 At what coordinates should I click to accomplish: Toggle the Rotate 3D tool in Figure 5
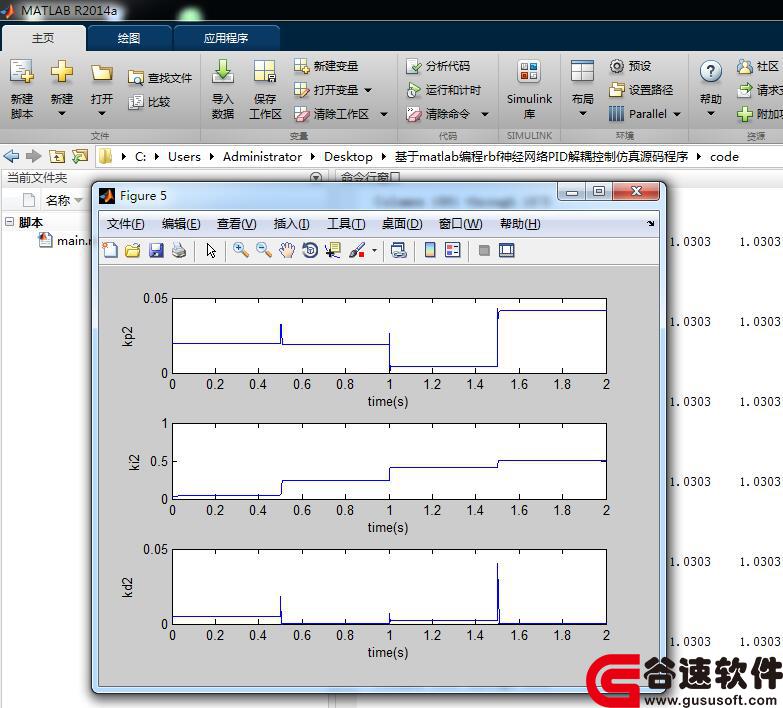point(310,250)
